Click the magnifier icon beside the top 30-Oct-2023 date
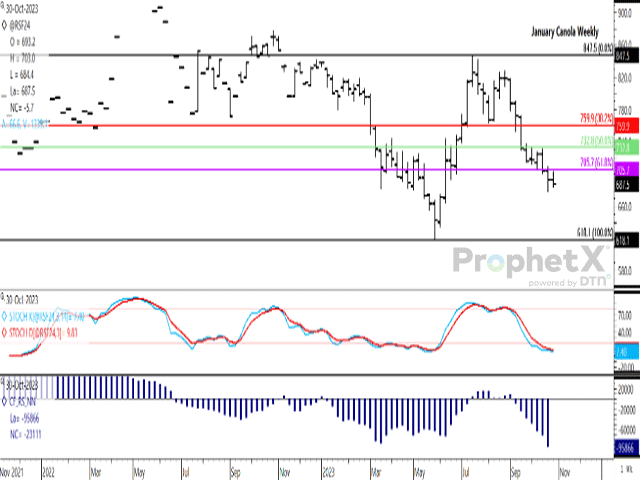 coord(5,5)
